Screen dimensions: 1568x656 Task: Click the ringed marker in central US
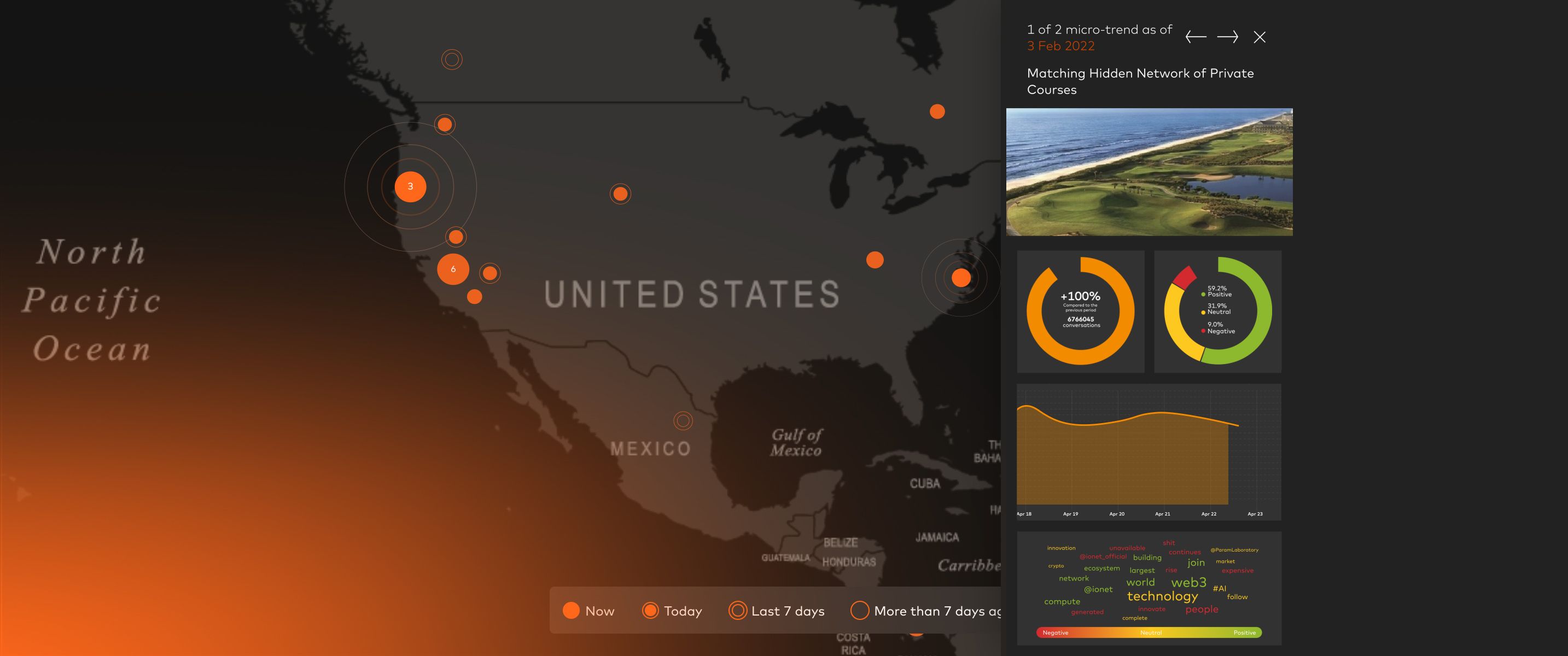[x=620, y=194]
